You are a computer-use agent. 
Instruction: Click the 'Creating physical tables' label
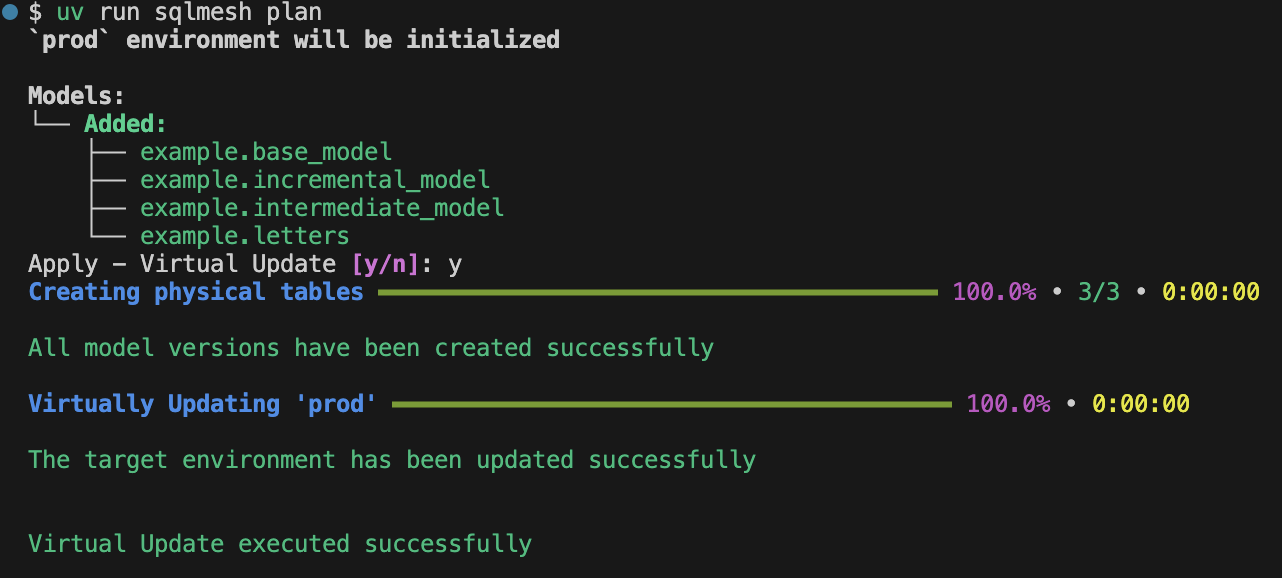pos(196,292)
